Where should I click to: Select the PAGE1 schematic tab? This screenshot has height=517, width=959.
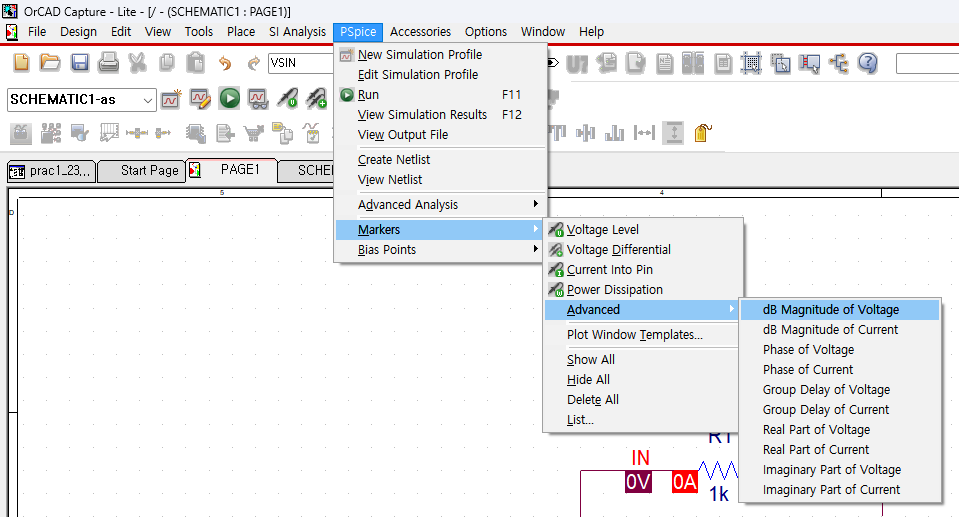coord(232,169)
